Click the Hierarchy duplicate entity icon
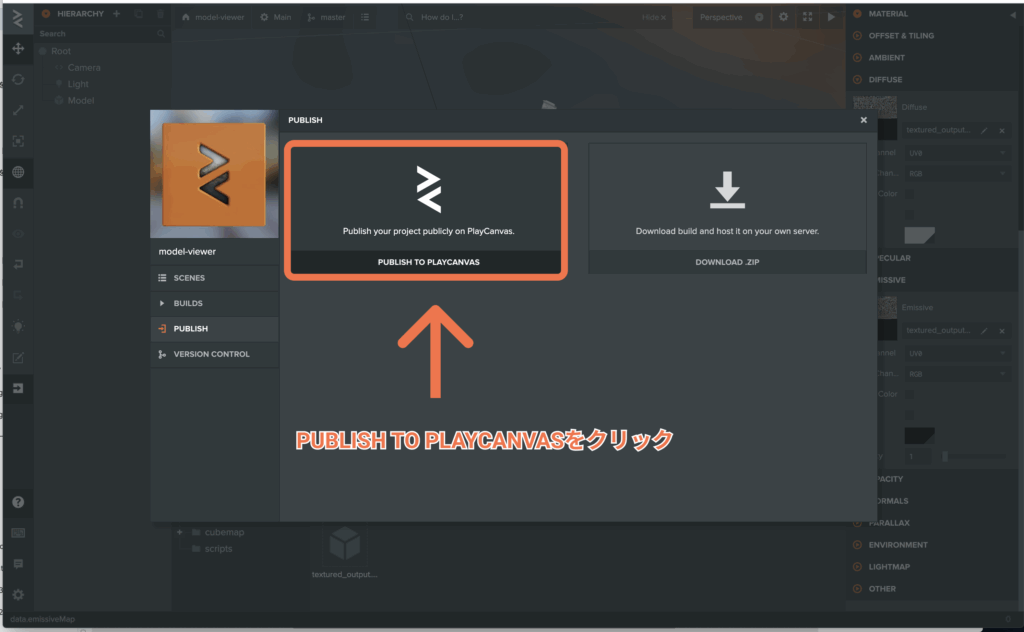This screenshot has height=632, width=1024. 138,14
